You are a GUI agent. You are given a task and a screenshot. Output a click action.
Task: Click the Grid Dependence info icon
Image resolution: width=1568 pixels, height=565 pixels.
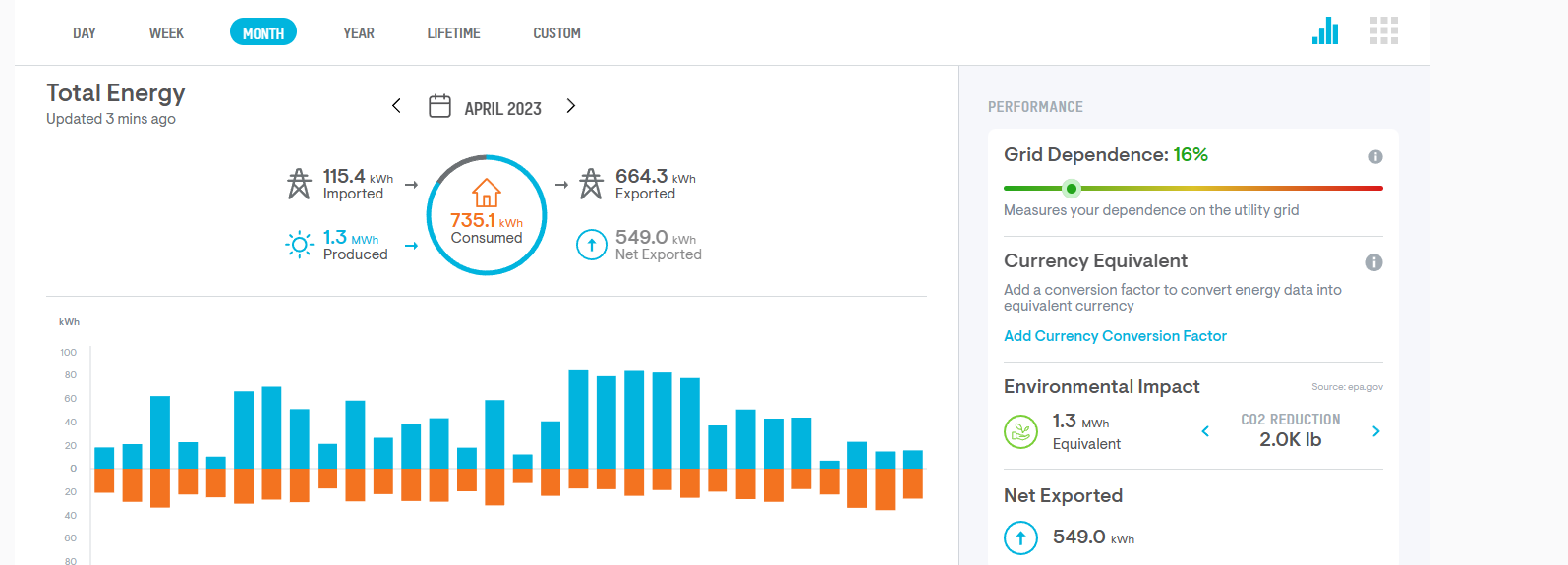tap(1375, 157)
